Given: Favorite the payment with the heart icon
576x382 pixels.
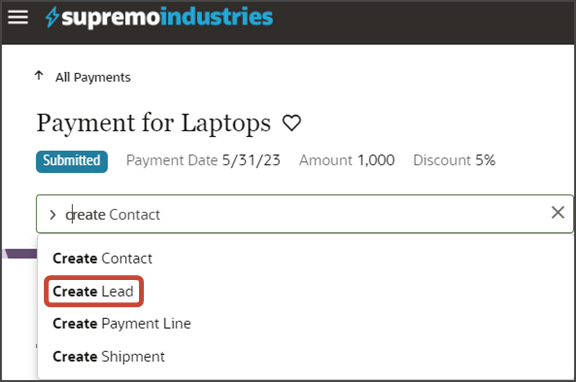Looking at the screenshot, I should tap(292, 123).
